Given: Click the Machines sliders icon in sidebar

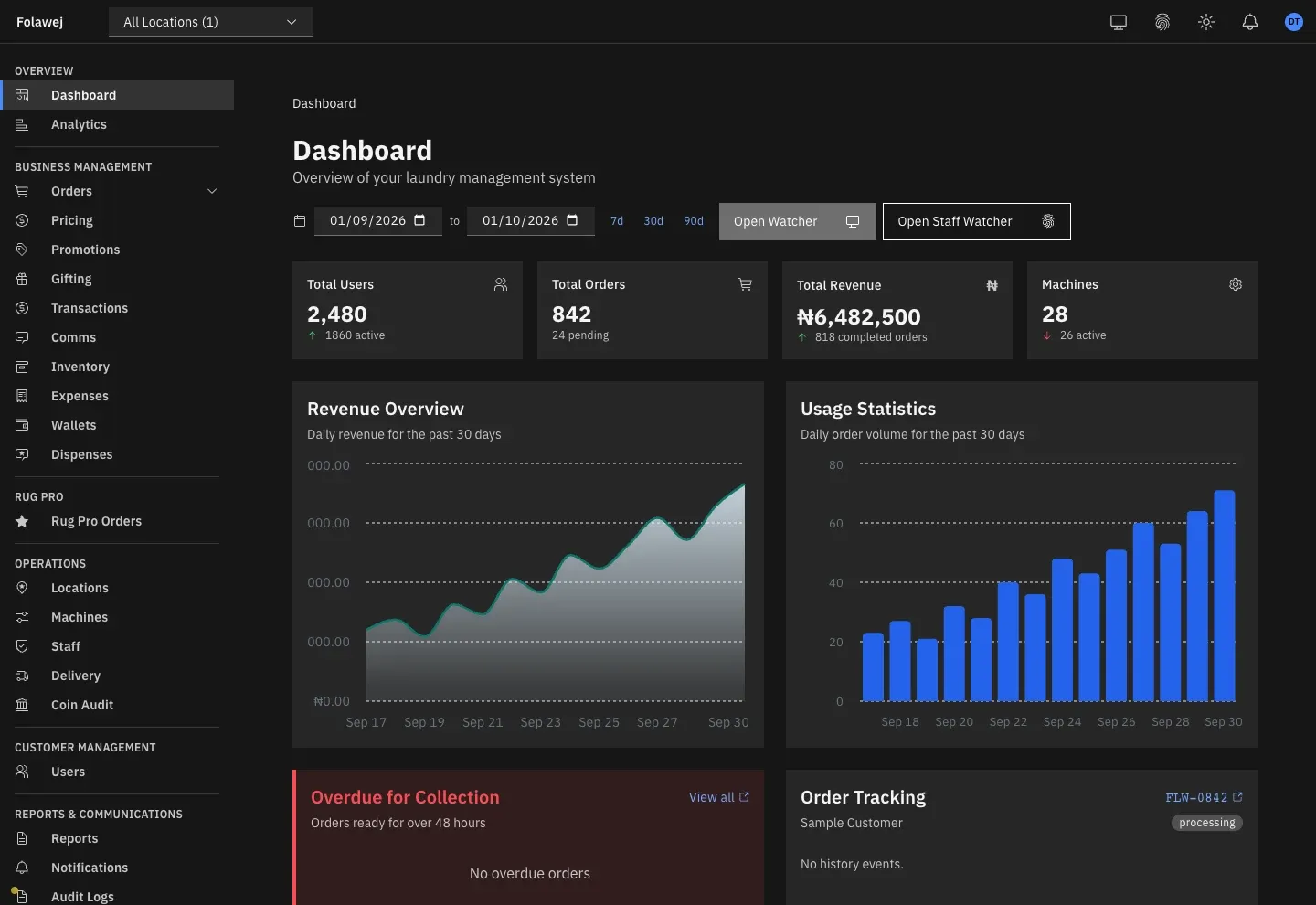Looking at the screenshot, I should pos(22,617).
